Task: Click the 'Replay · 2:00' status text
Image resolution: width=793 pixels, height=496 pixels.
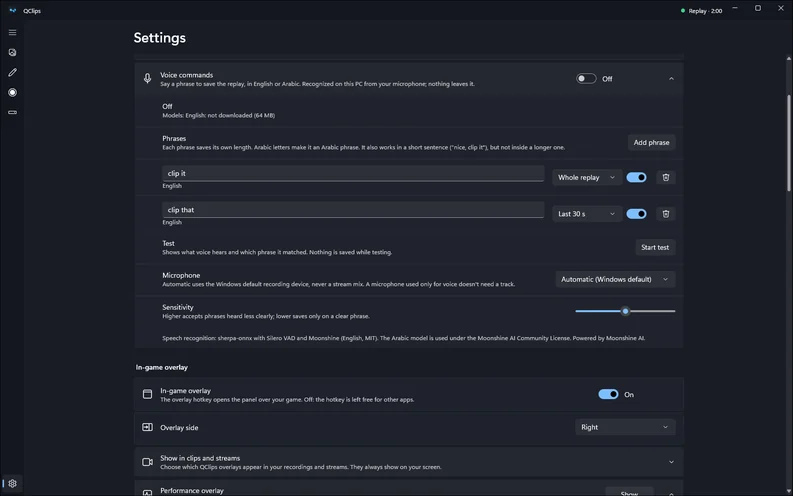Action: point(705,11)
